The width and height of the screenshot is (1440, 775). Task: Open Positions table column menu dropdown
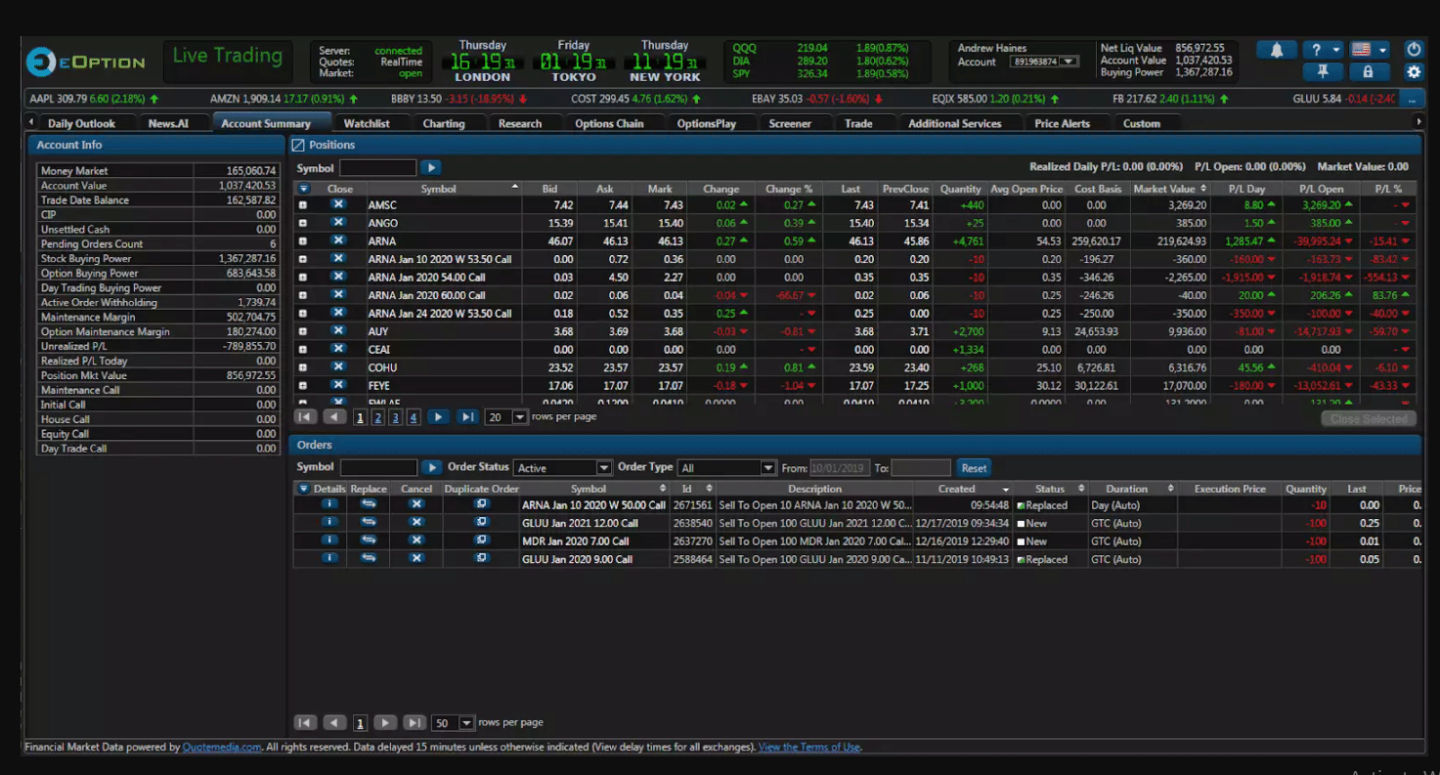coord(304,188)
